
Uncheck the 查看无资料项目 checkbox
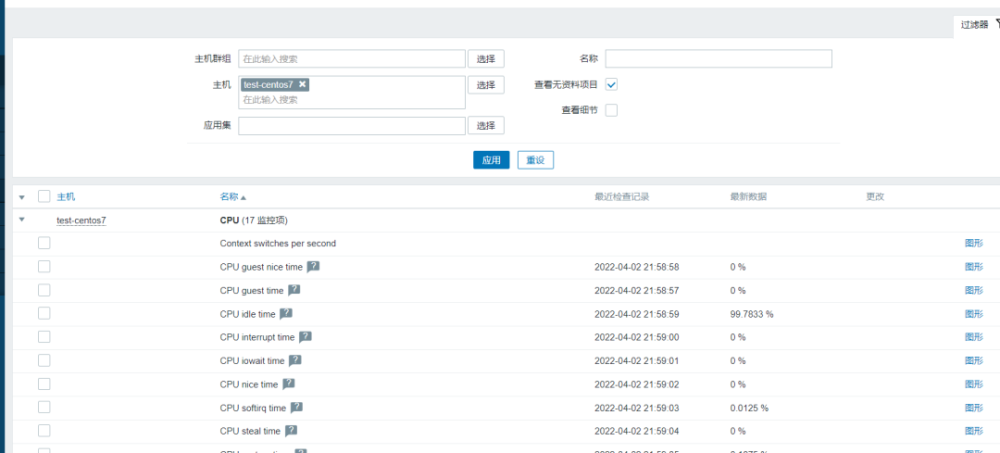(611, 85)
